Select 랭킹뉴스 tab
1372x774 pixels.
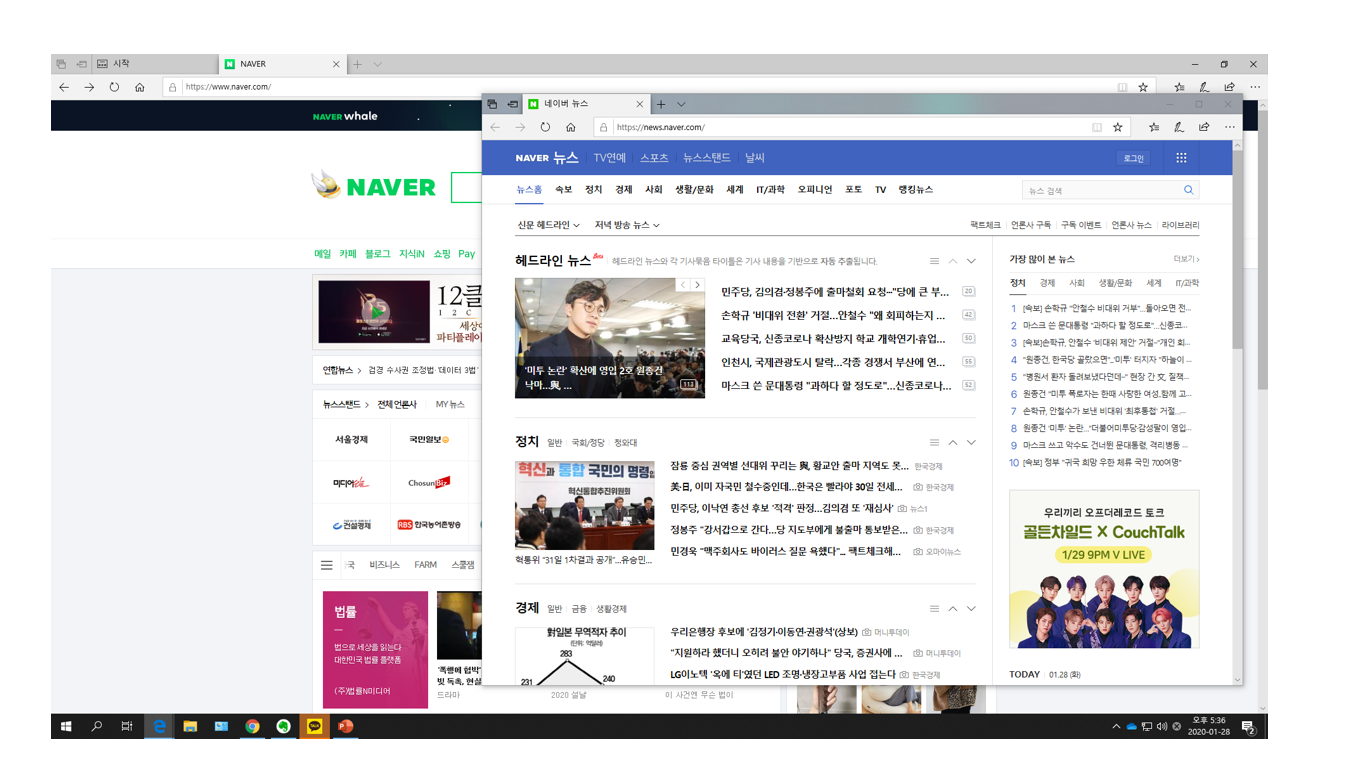pyautogui.click(x=915, y=189)
